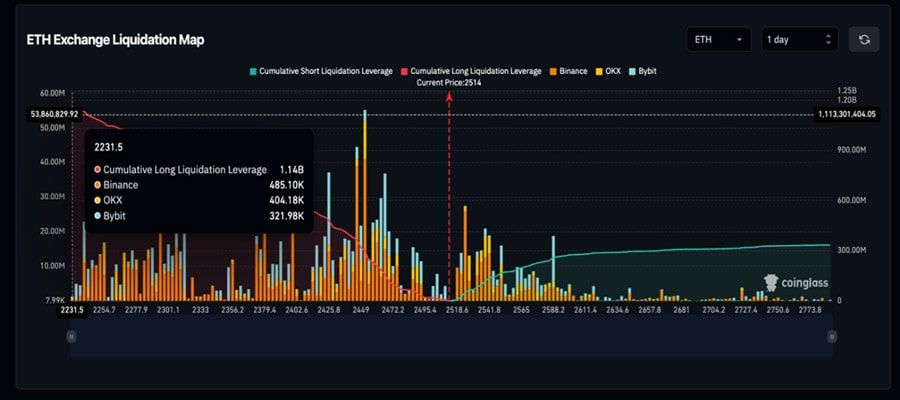This screenshot has height=400, width=900.
Task: Click the Binance 485.10K tooltip row
Action: (199, 185)
